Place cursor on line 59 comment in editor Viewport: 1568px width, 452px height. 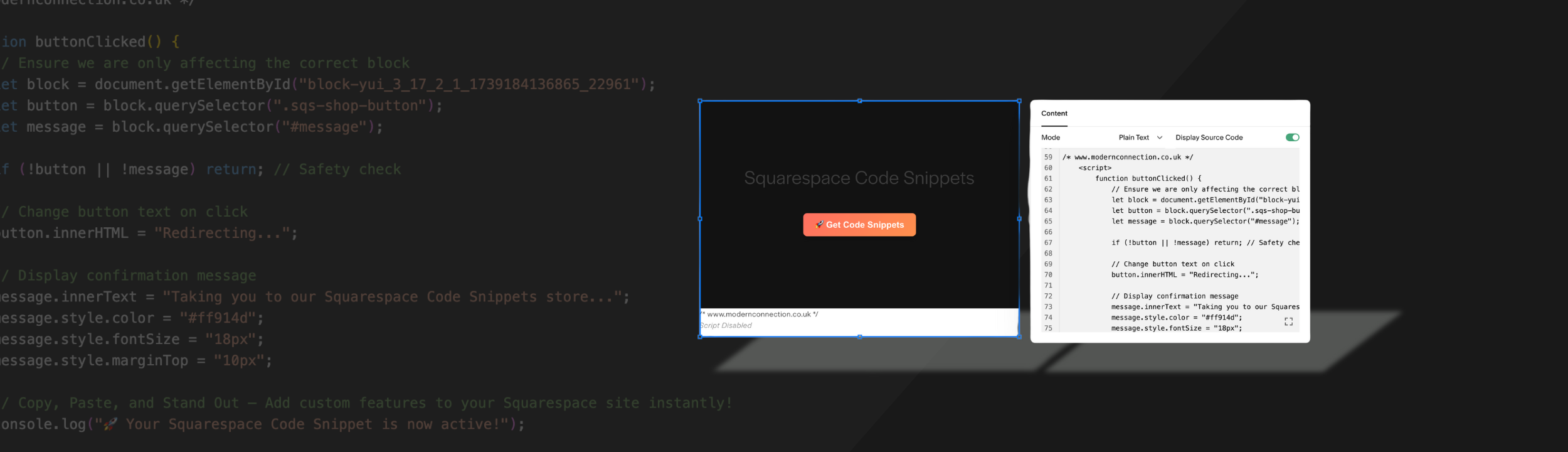click(x=1128, y=157)
